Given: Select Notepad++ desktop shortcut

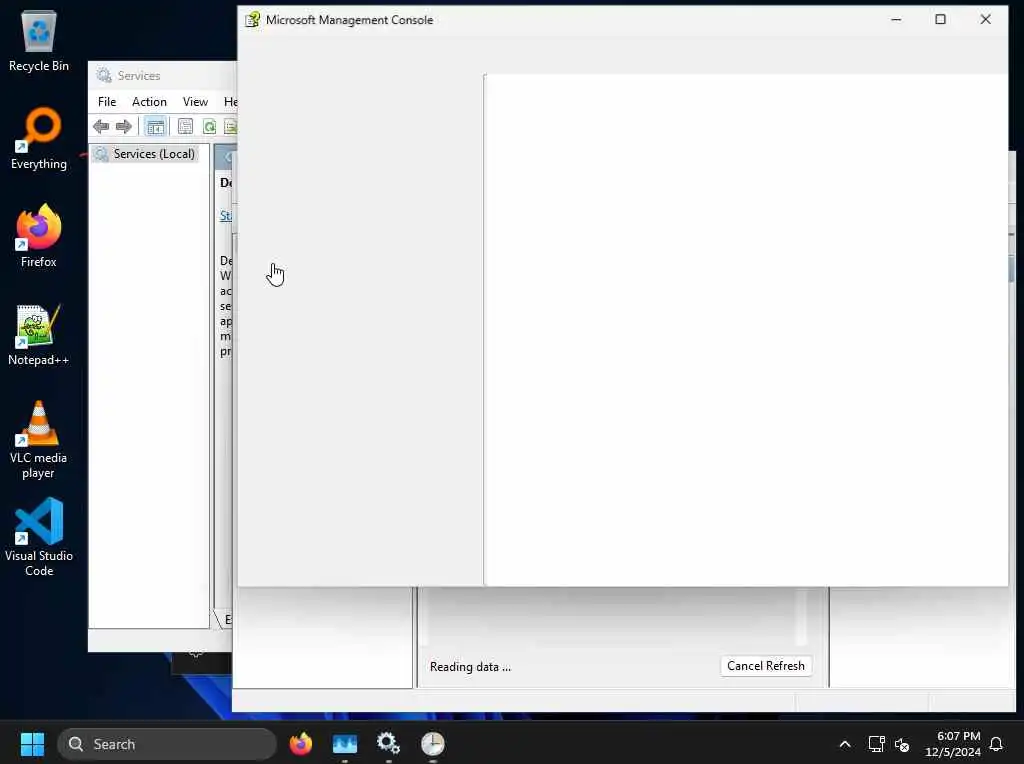Looking at the screenshot, I should (39, 334).
